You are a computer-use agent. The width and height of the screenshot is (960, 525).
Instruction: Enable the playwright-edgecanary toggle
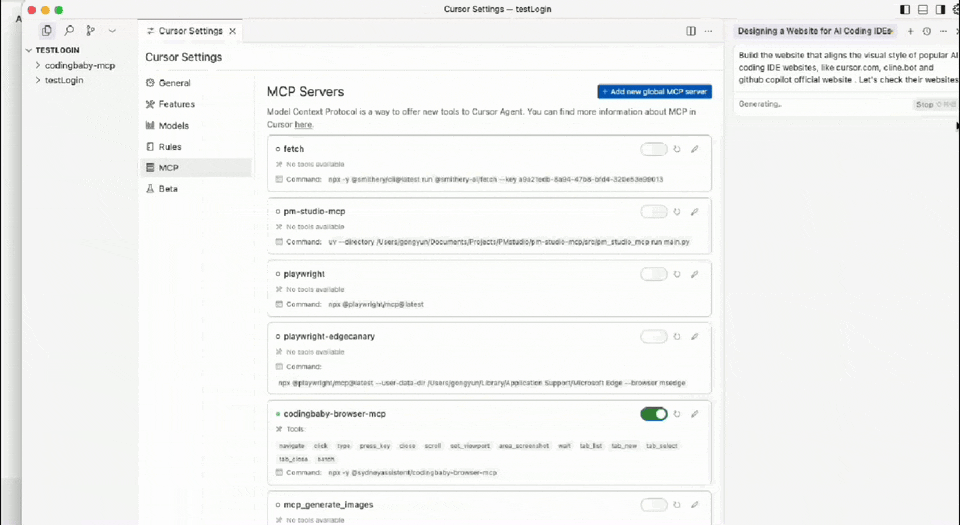click(x=654, y=337)
